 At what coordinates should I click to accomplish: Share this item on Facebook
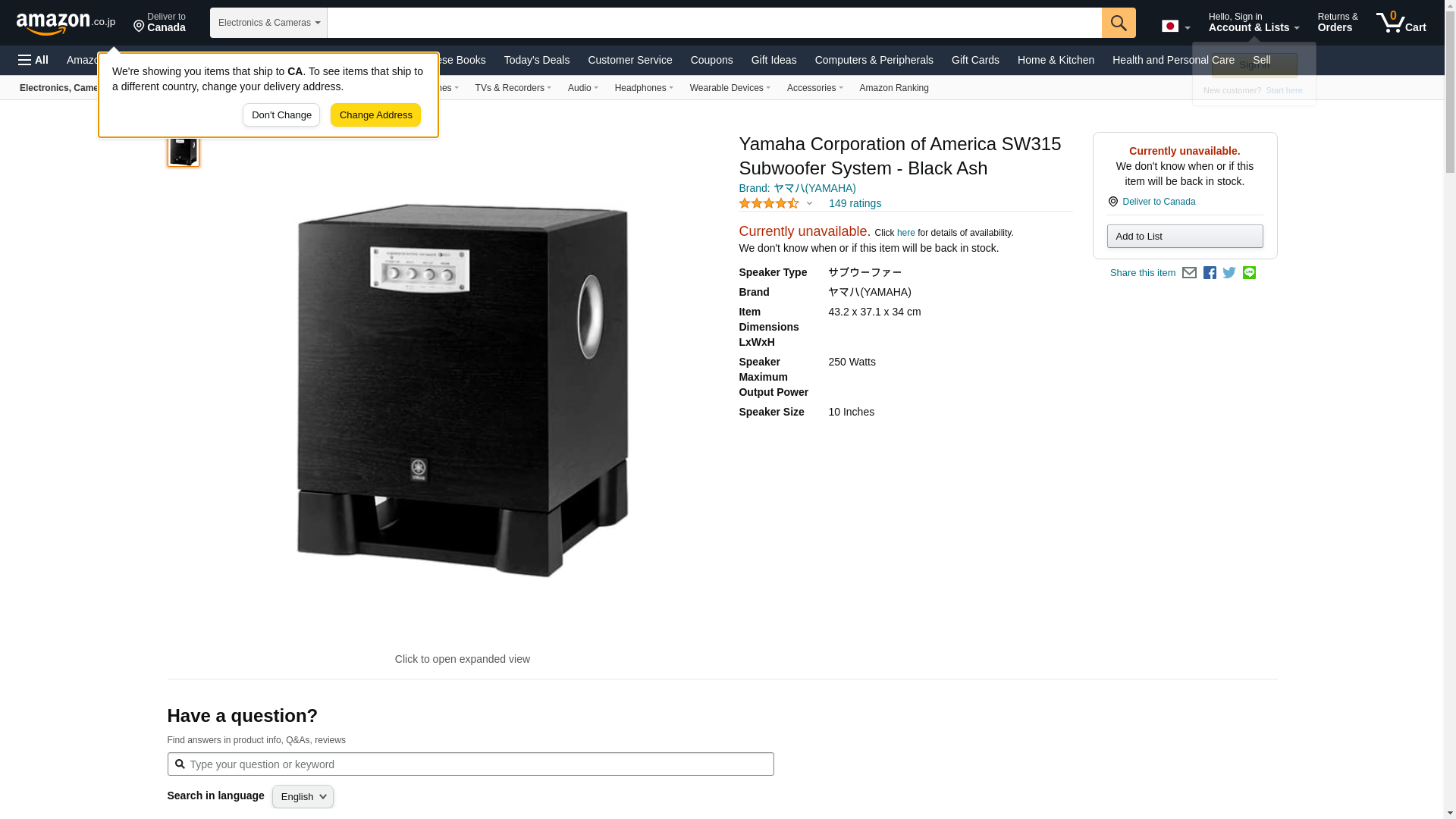pyautogui.click(x=1210, y=273)
